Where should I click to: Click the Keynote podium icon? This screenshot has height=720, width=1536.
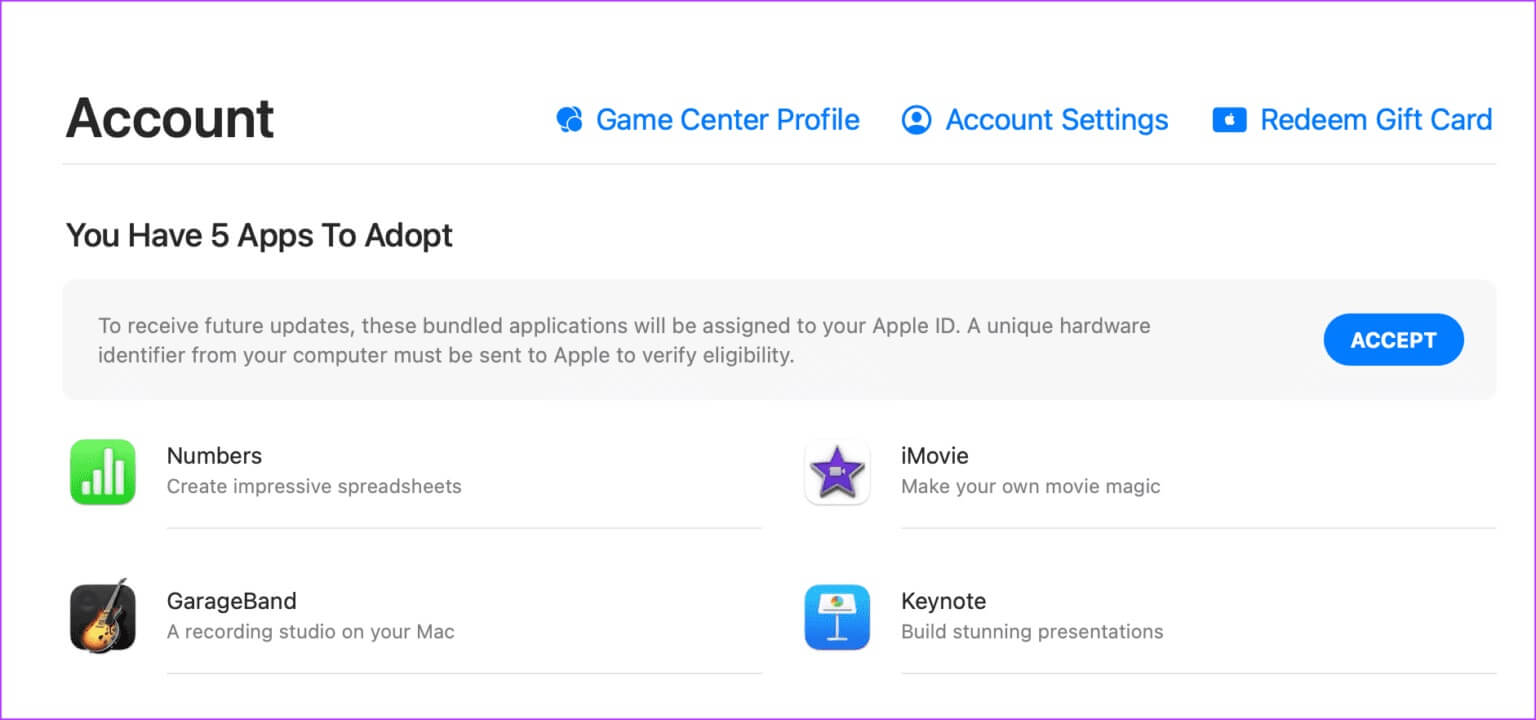click(x=837, y=617)
